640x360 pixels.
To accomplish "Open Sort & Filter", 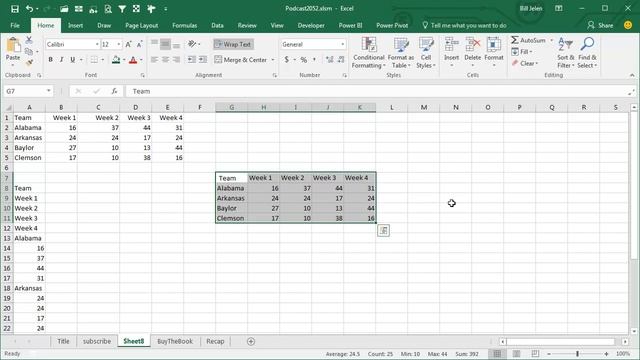I will pos(566,53).
